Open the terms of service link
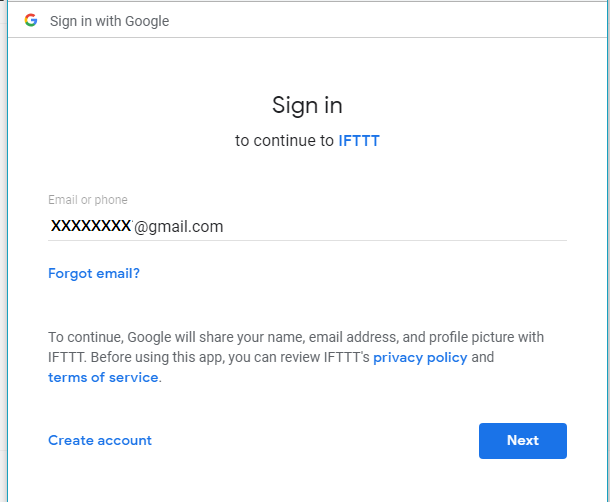Screen dimensions: 610x503 [x=103, y=377]
